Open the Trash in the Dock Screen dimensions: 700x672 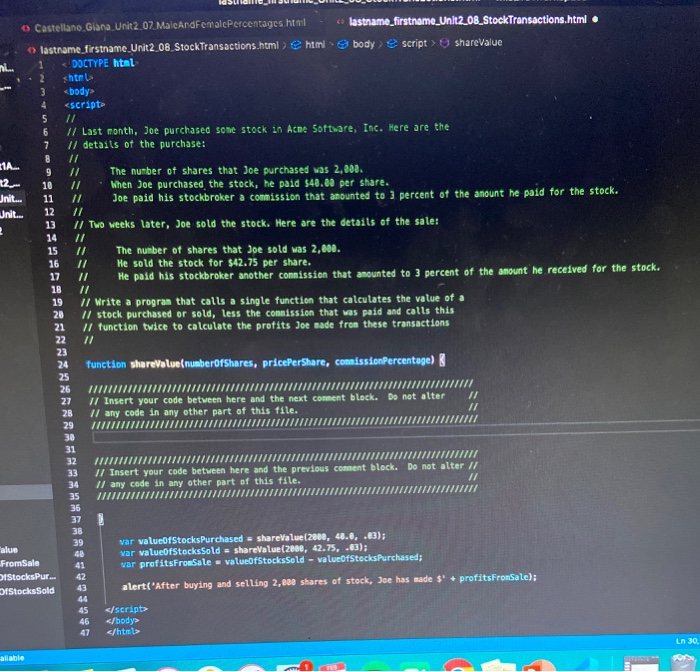[683, 663]
